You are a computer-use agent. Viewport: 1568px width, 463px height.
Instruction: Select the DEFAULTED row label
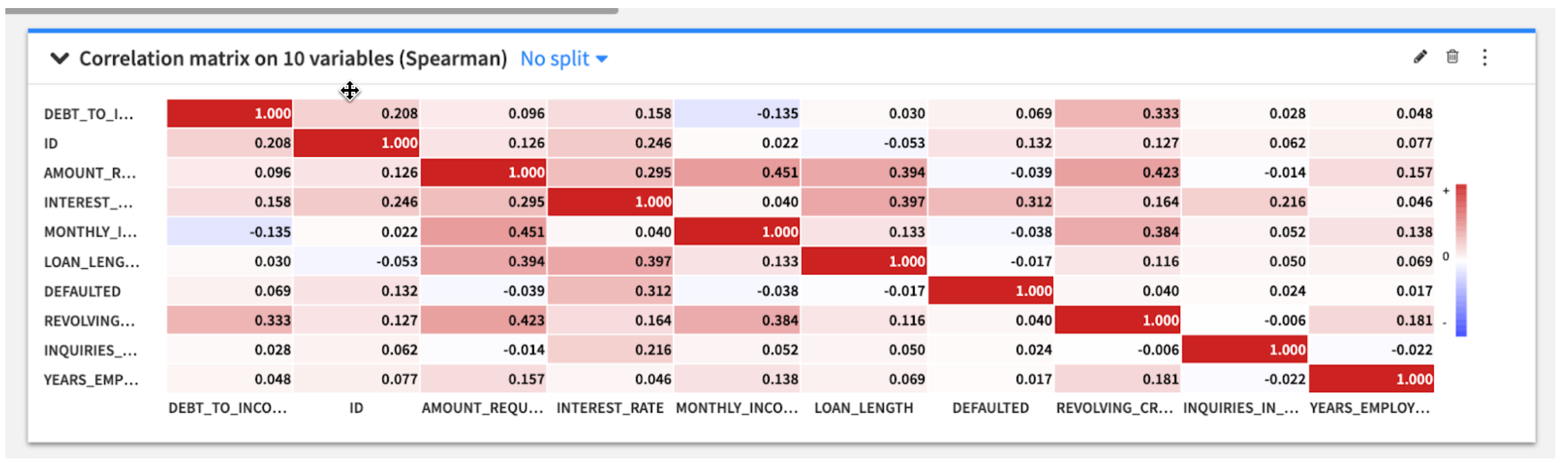82,292
